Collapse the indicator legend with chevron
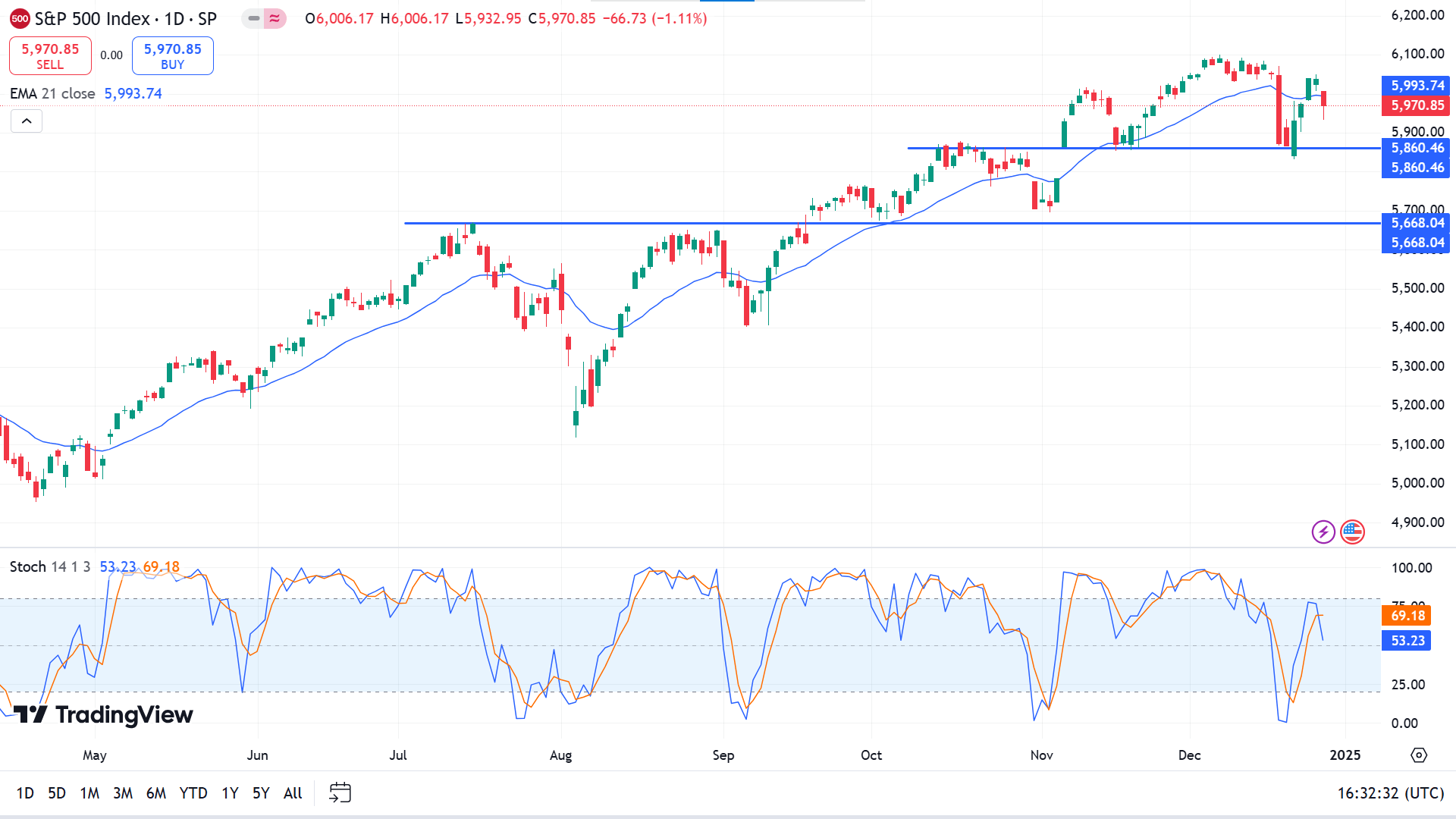This screenshot has height=819, width=1456. point(27,121)
